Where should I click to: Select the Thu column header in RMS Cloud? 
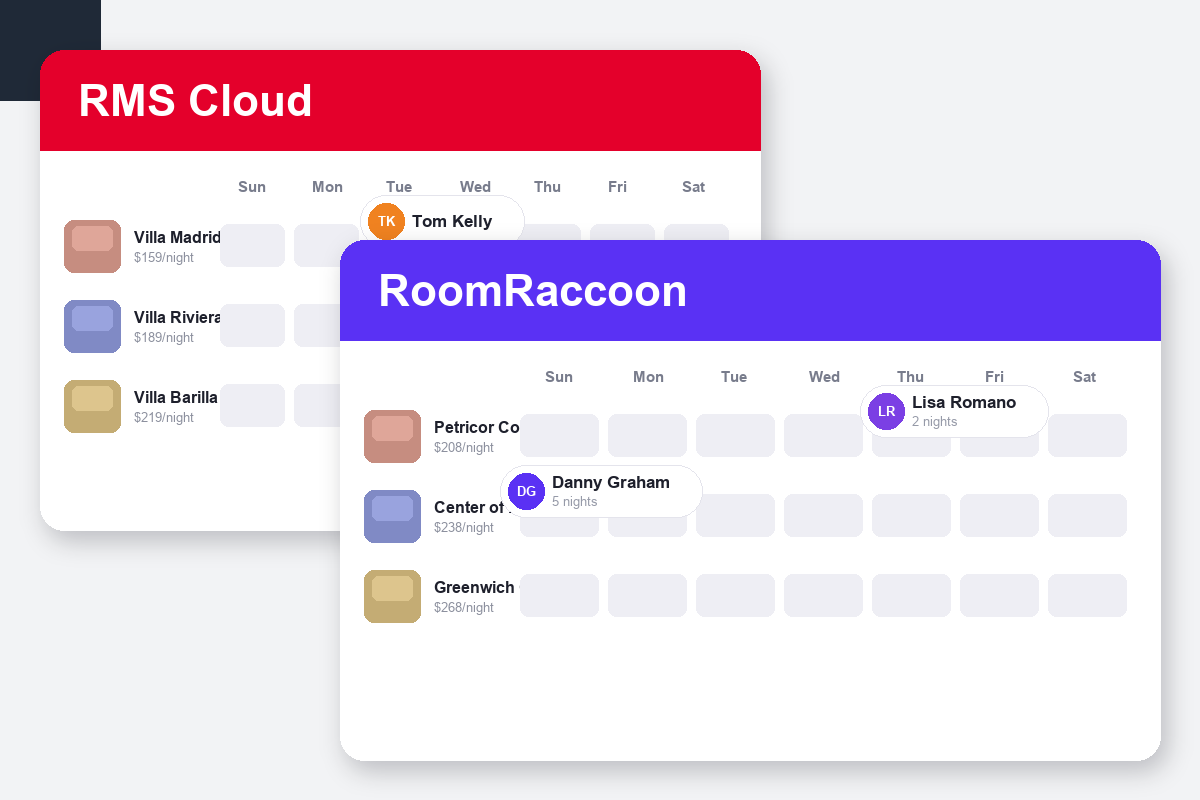pos(547,187)
